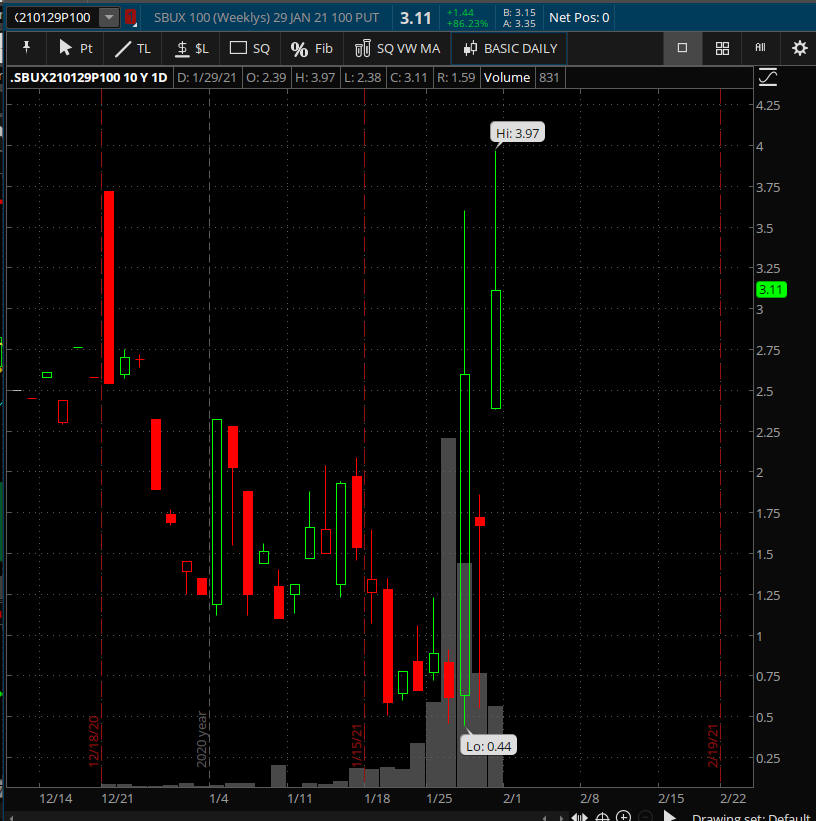Click the +86.23% change percentage

pyautogui.click(x=467, y=24)
